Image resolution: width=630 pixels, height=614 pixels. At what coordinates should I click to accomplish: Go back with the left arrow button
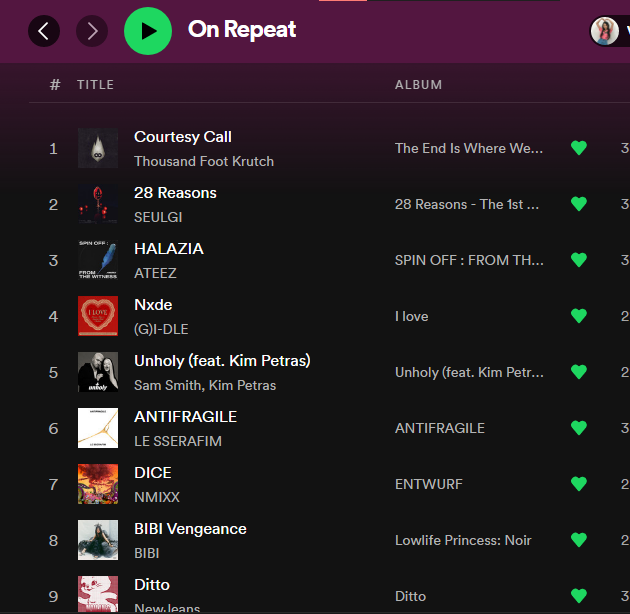(44, 31)
